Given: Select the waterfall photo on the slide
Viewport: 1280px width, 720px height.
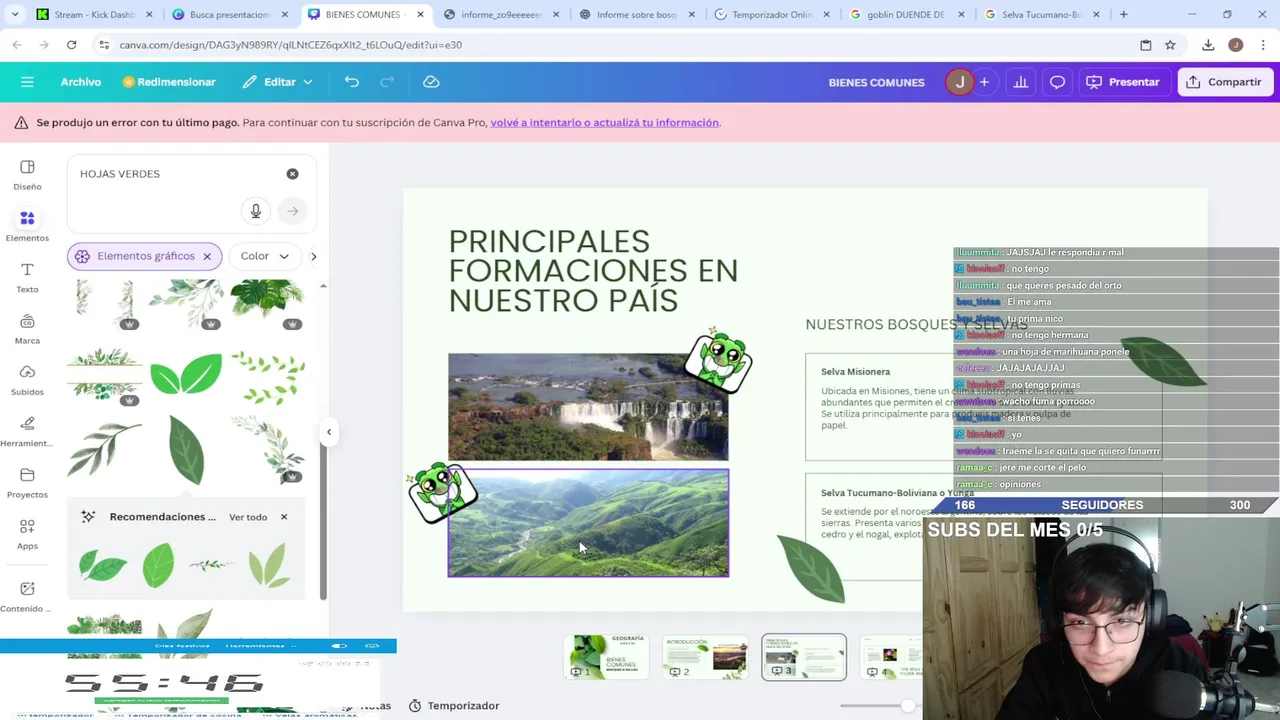Looking at the screenshot, I should click(x=588, y=406).
